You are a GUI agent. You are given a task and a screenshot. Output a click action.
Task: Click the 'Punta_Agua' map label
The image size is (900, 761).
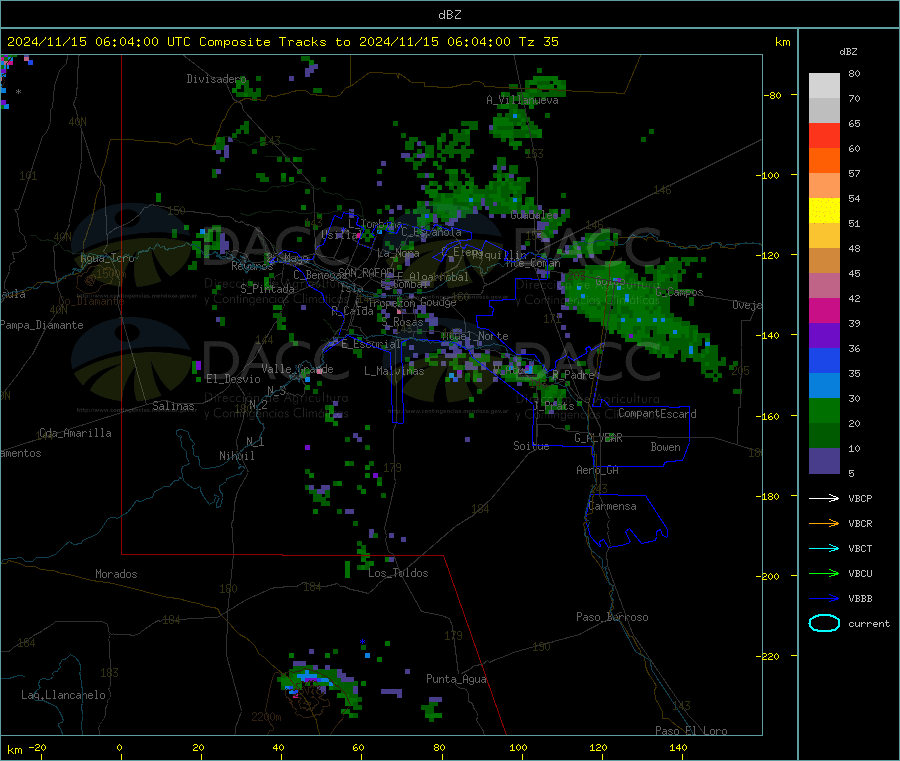point(456,679)
